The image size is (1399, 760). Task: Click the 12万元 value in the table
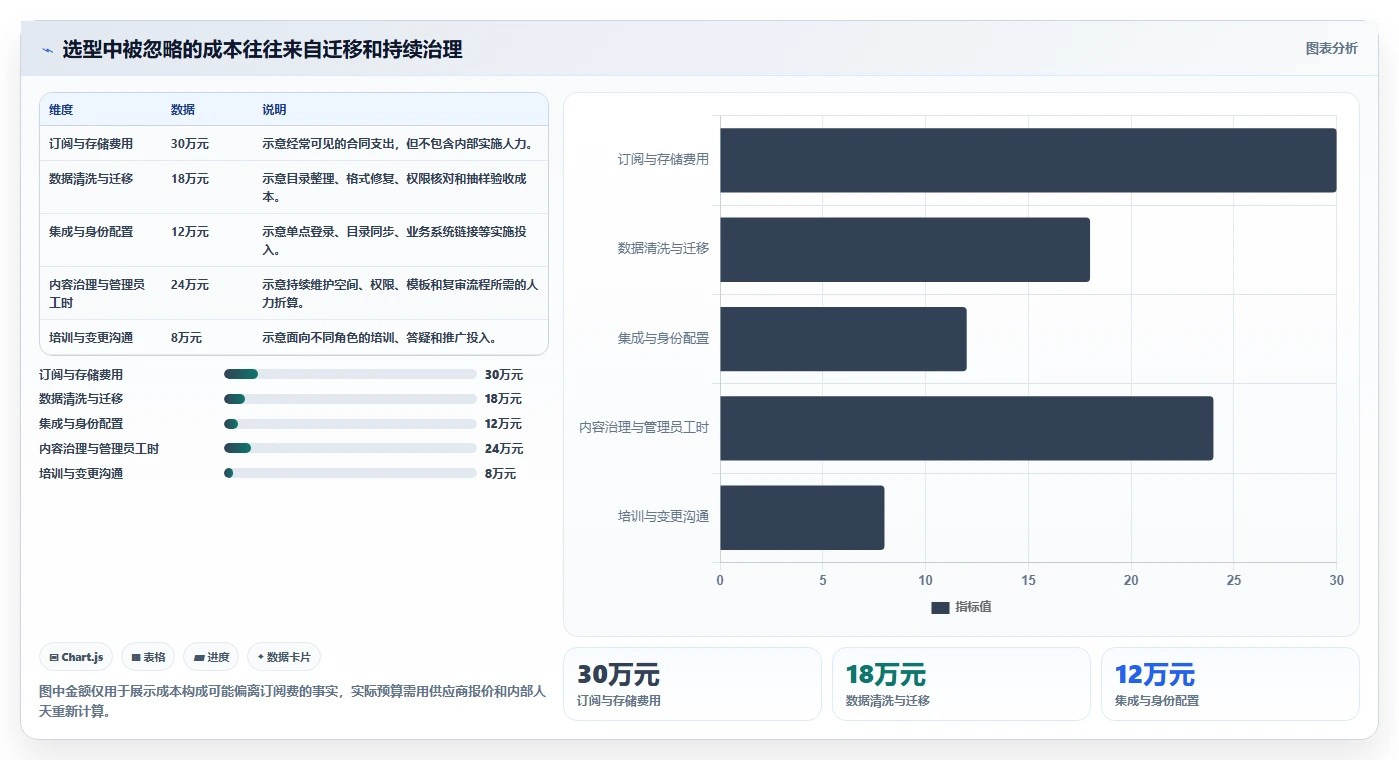[190, 232]
